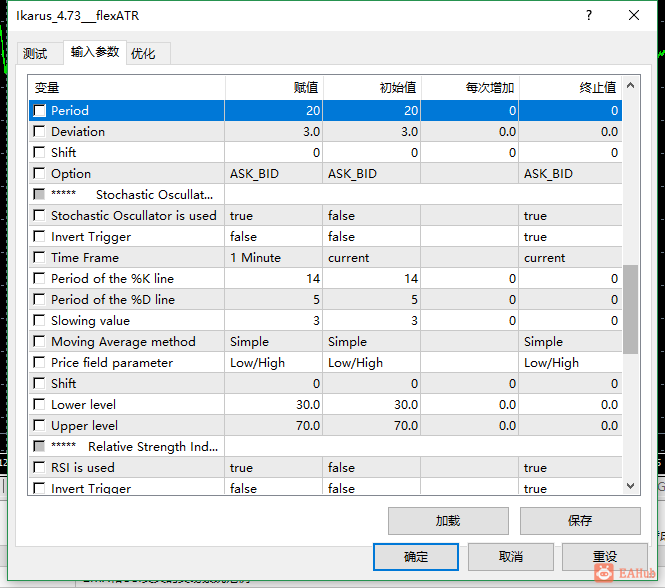Tick Period of the %D line checkbox
The height and width of the screenshot is (588, 665).
[x=39, y=300]
